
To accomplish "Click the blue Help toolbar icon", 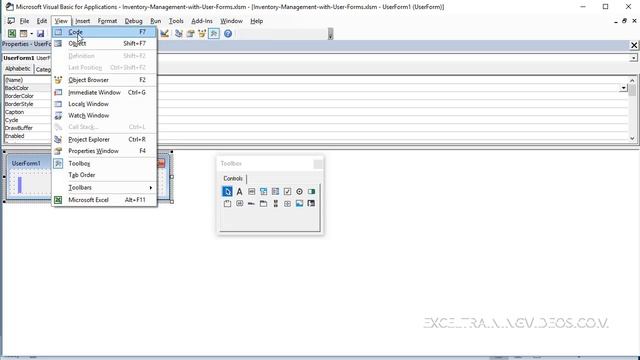I will (228, 33).
